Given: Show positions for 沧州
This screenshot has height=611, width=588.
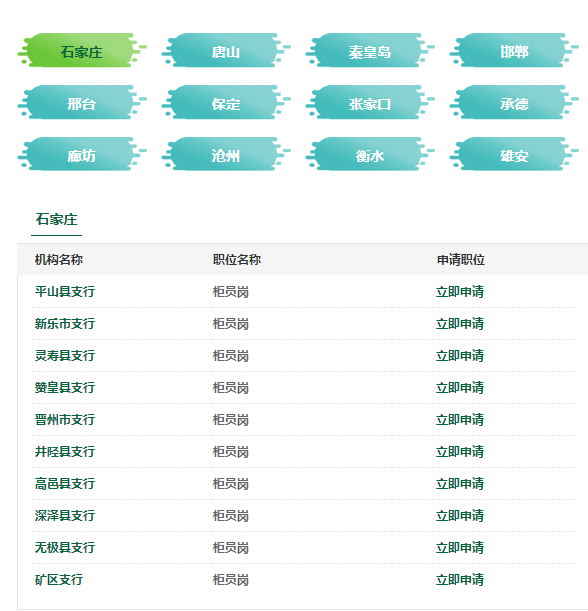Looking at the screenshot, I should (x=226, y=154).
